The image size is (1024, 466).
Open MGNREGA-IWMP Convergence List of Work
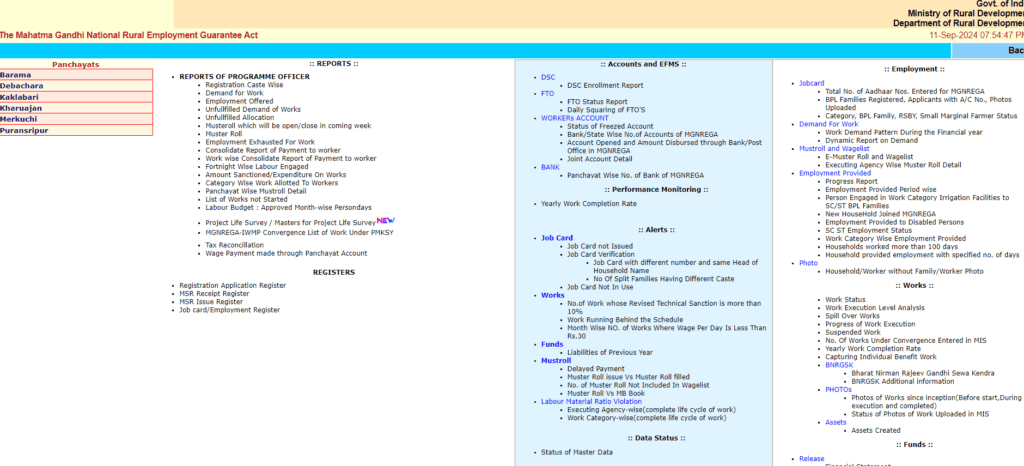pyautogui.click(x=299, y=232)
